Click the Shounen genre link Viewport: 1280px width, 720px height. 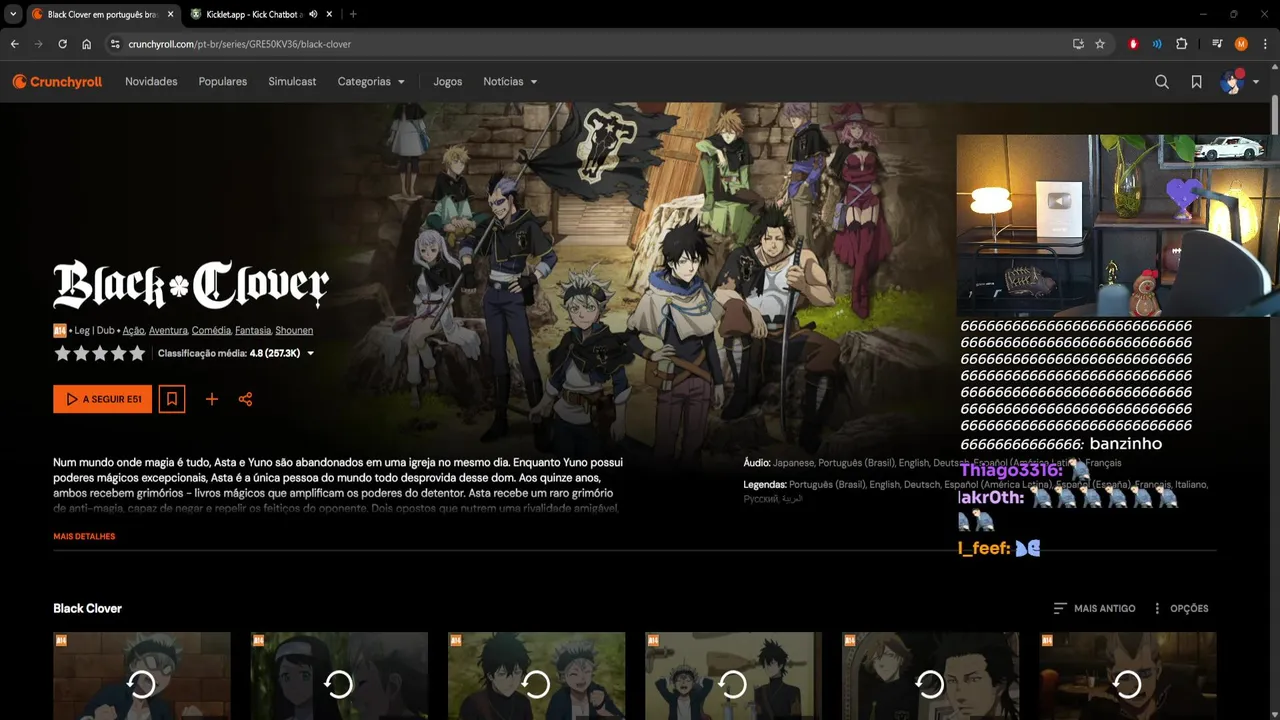tap(294, 330)
